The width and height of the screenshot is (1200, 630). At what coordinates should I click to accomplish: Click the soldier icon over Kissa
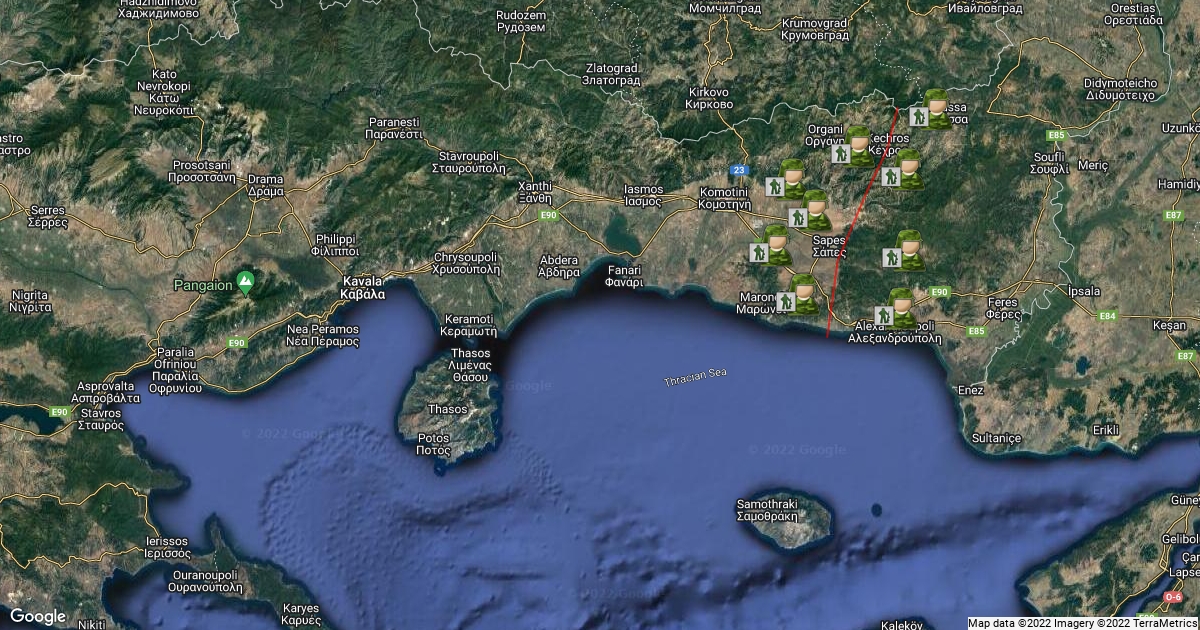(x=937, y=108)
